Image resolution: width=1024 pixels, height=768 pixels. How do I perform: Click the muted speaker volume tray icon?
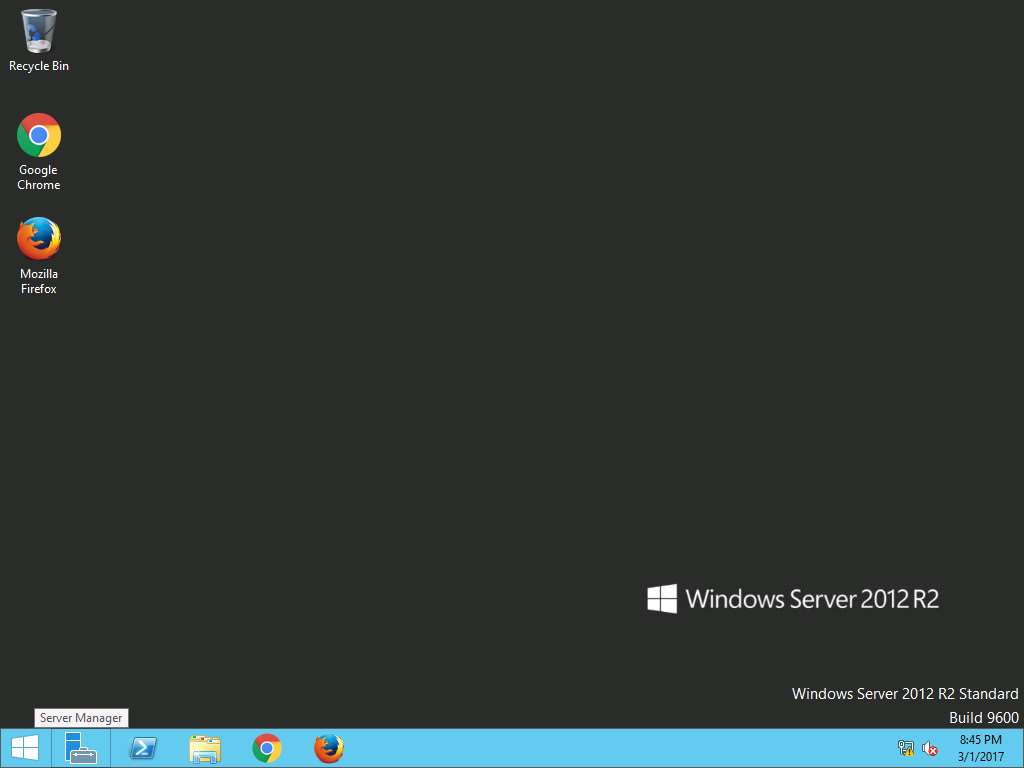coord(929,748)
